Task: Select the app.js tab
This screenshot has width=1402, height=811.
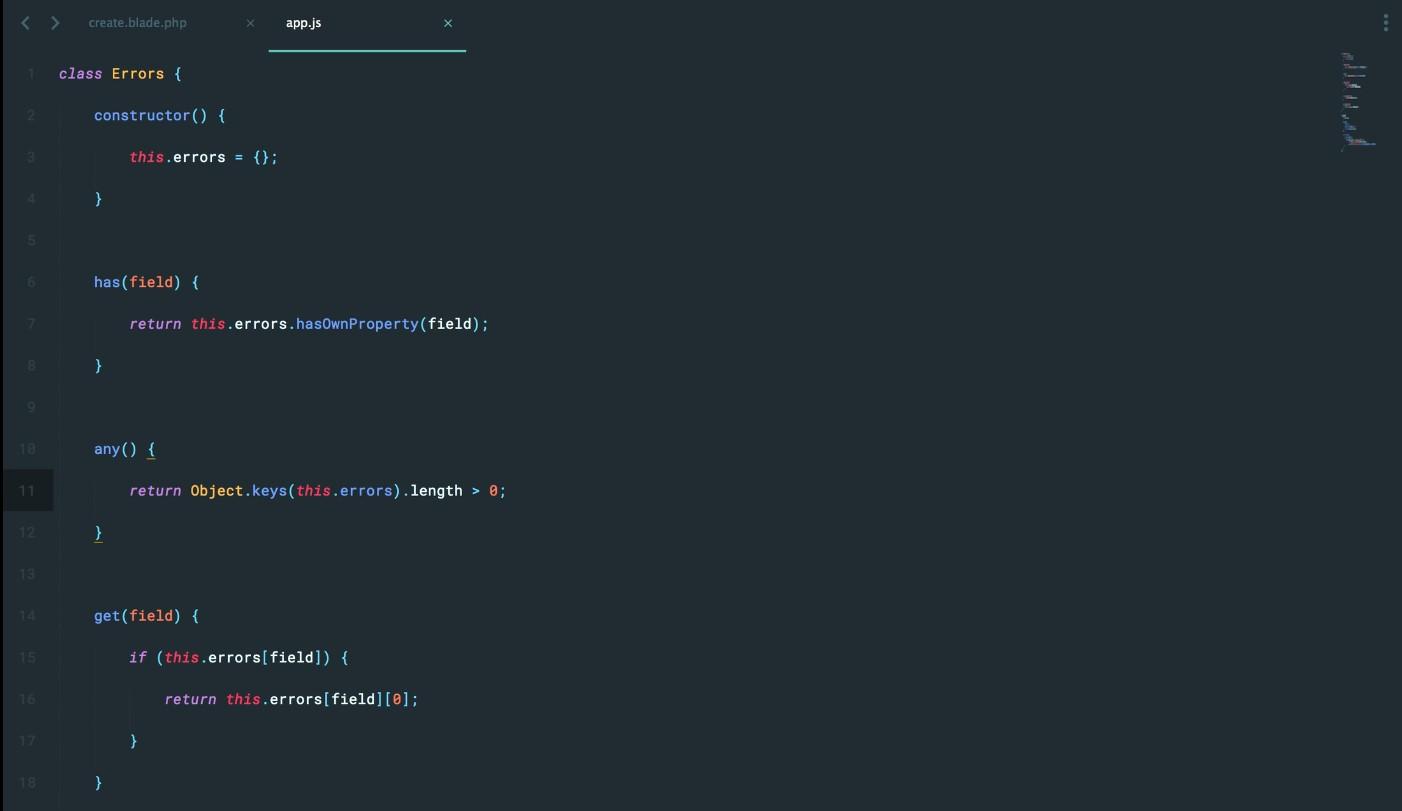Action: [x=304, y=23]
